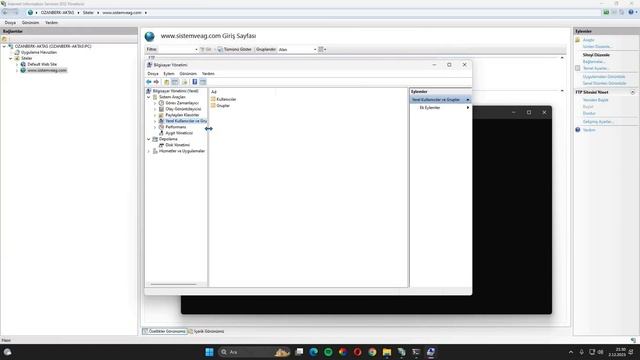
Task: Open Dosya menu in Bilgisayar Yönetimi
Action: (153, 73)
